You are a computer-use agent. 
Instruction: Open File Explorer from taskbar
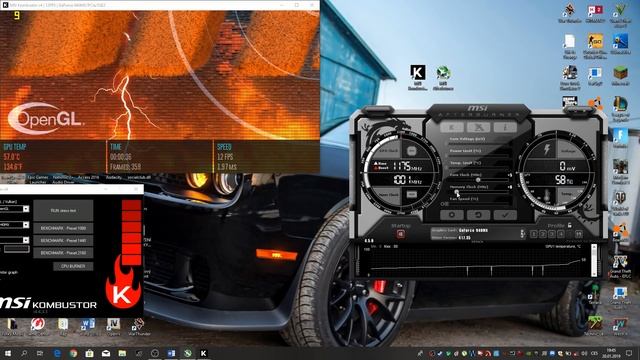[122, 353]
